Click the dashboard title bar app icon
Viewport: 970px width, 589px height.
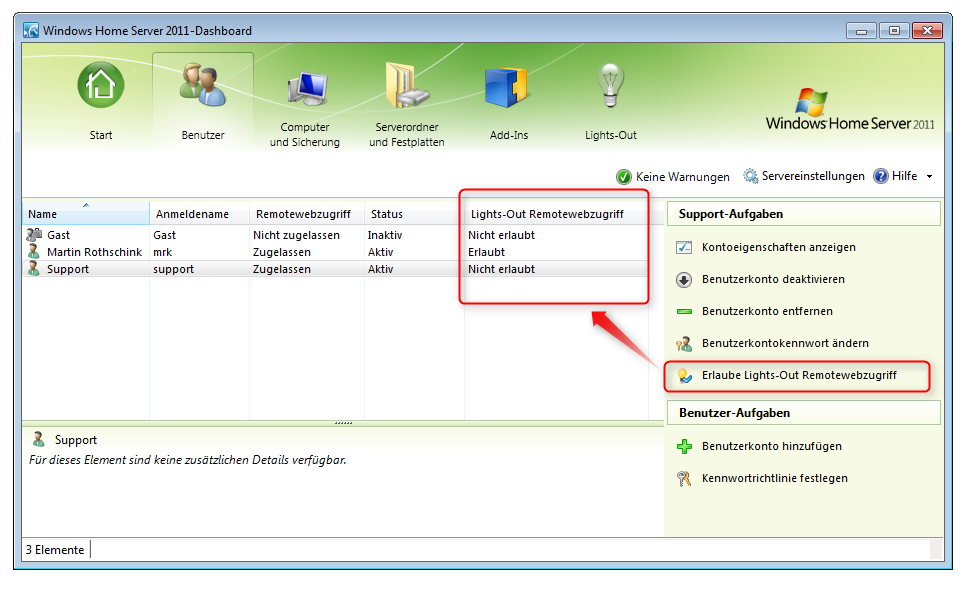(31, 30)
